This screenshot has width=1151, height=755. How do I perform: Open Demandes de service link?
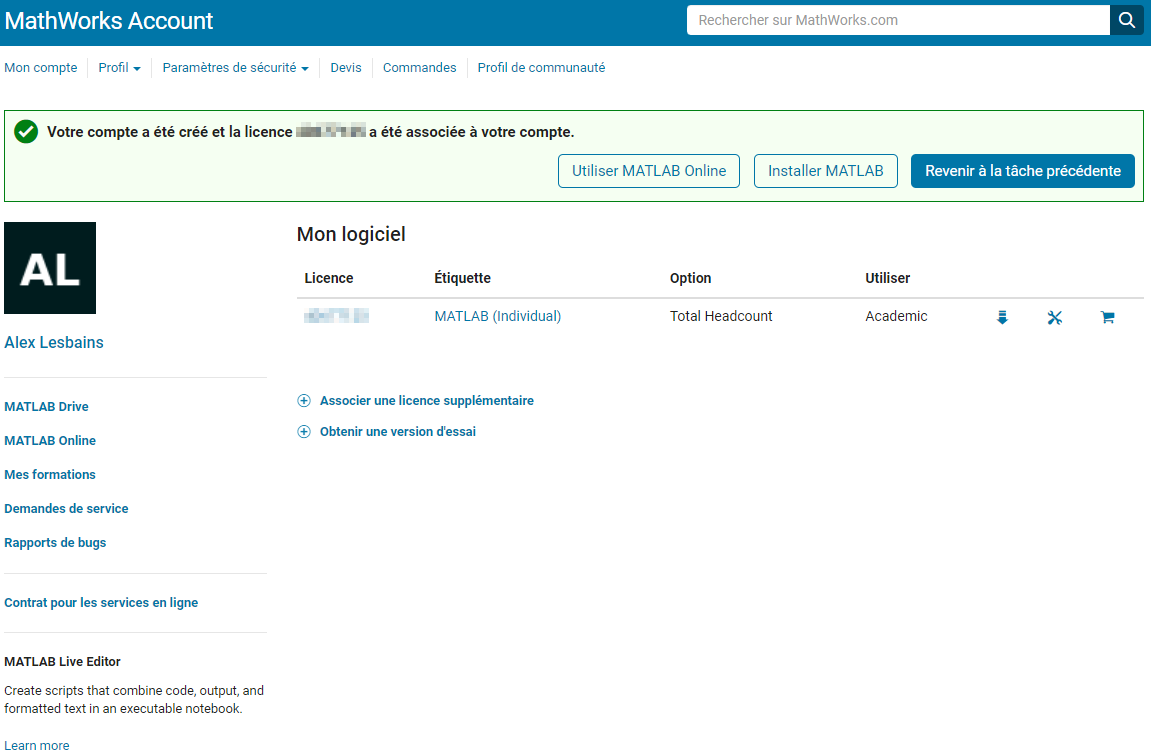click(66, 508)
